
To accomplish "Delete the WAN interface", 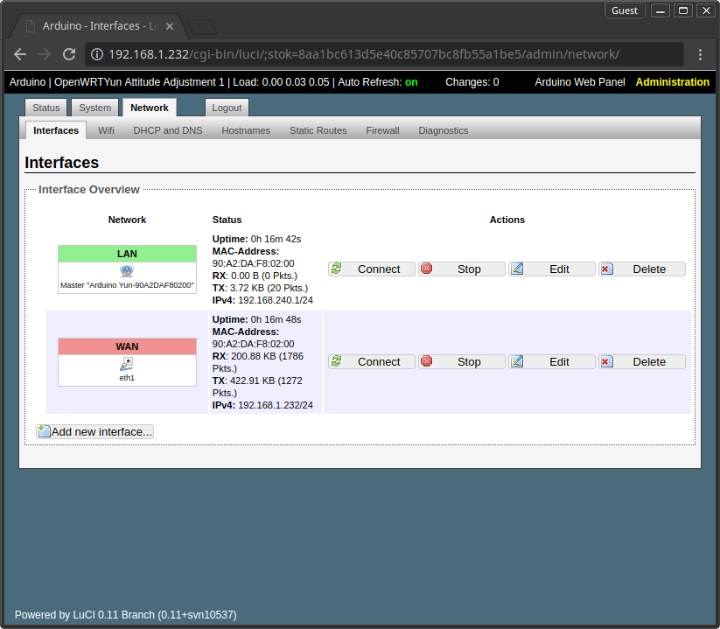I will 642,362.
